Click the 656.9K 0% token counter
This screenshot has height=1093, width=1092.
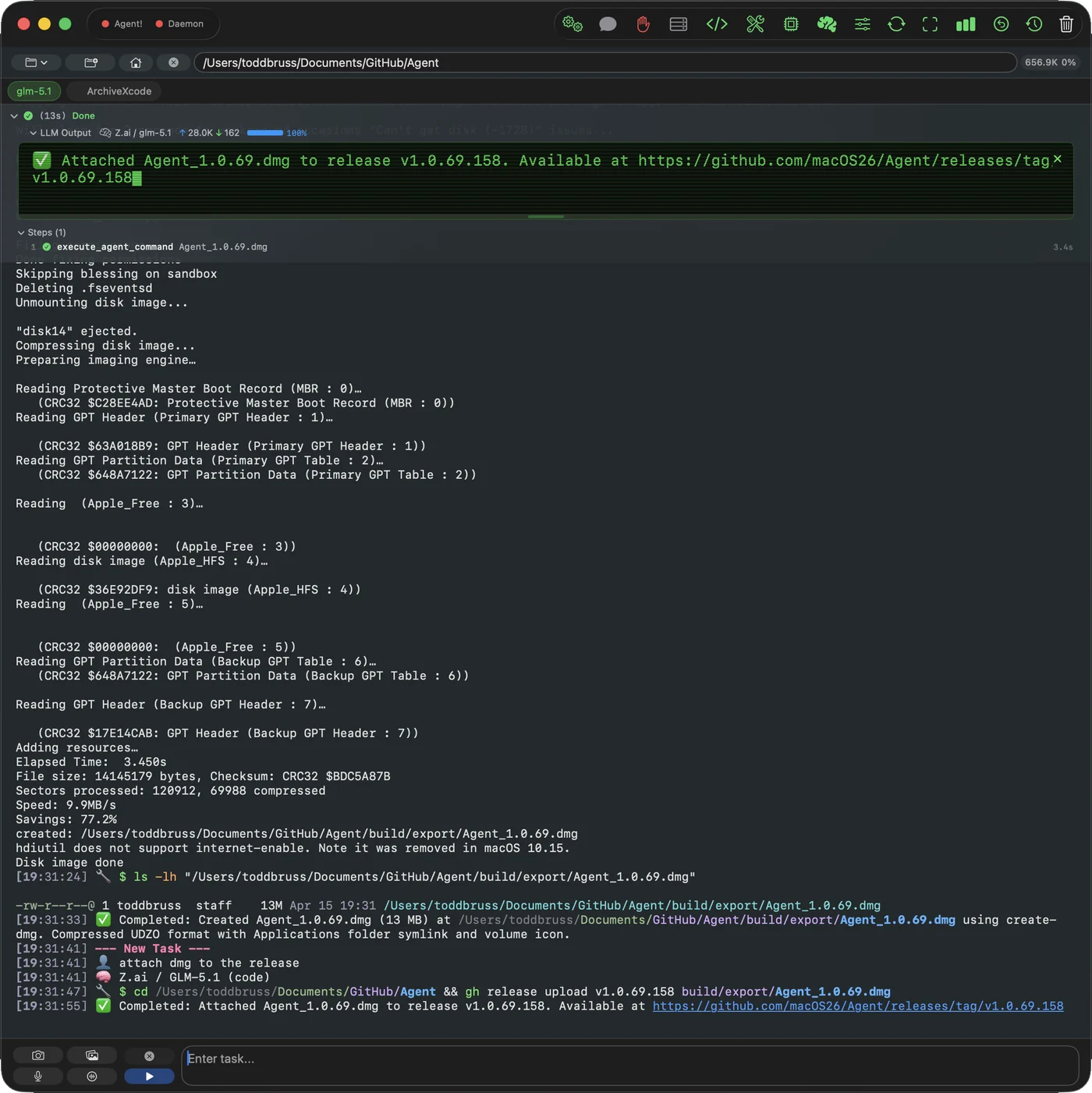1050,62
